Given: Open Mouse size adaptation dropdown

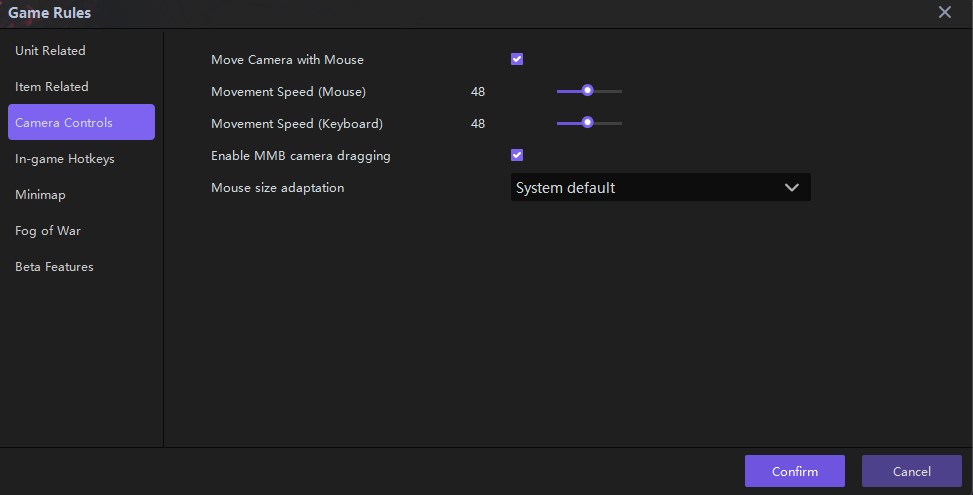Looking at the screenshot, I should click(x=660, y=188).
